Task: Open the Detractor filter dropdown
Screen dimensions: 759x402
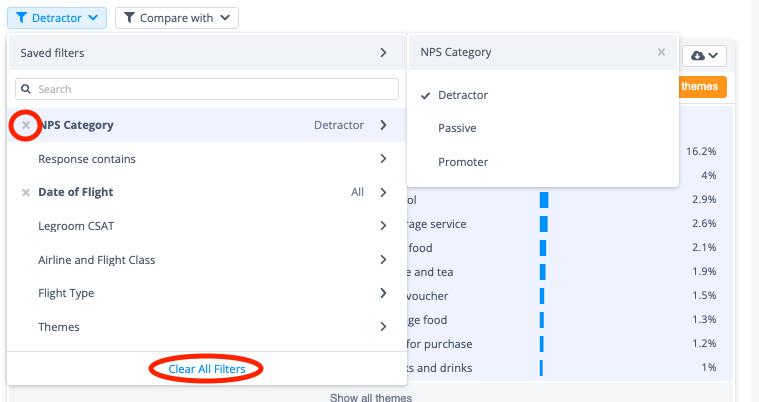Action: tap(57, 18)
